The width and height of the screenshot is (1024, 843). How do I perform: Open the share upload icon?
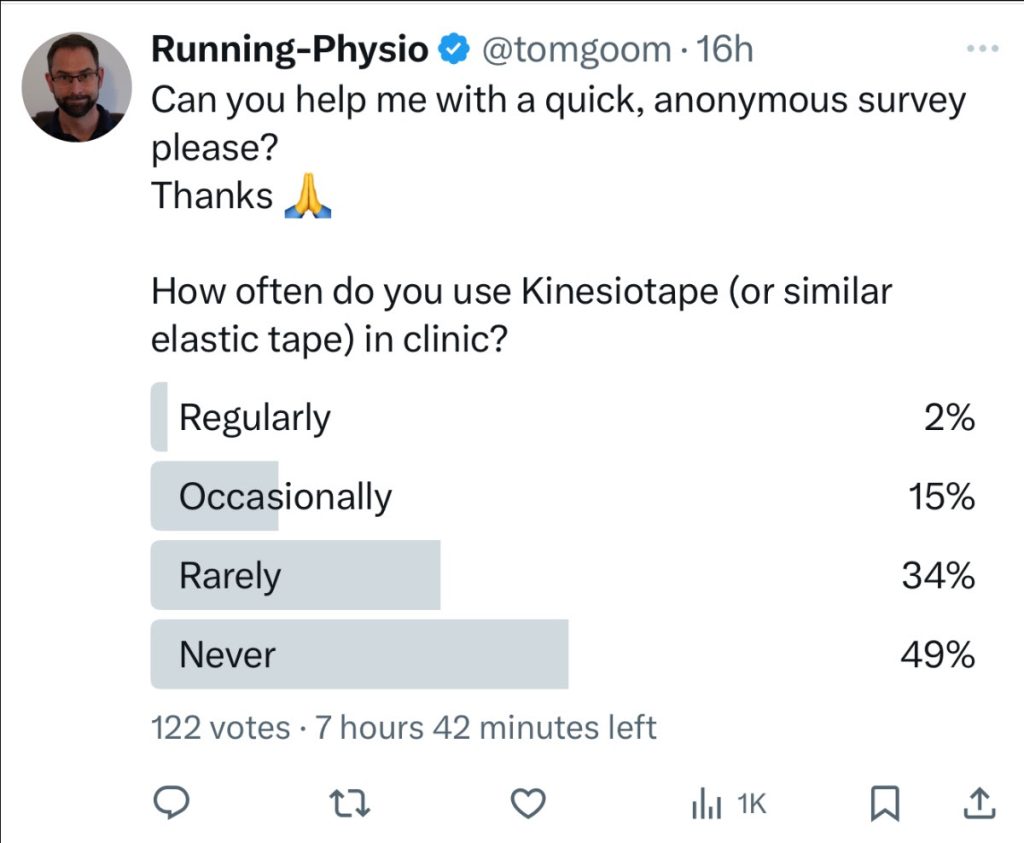pyautogui.click(x=980, y=803)
